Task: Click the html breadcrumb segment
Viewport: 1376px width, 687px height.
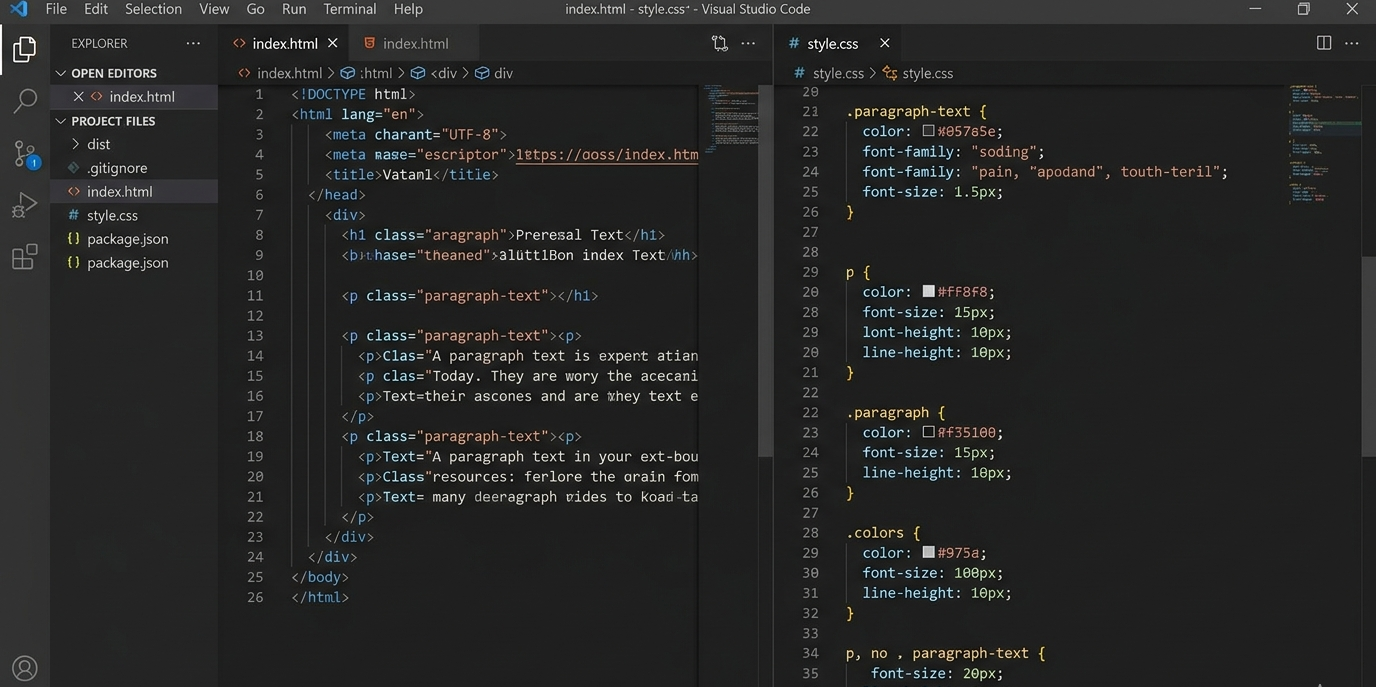Action: (376, 73)
